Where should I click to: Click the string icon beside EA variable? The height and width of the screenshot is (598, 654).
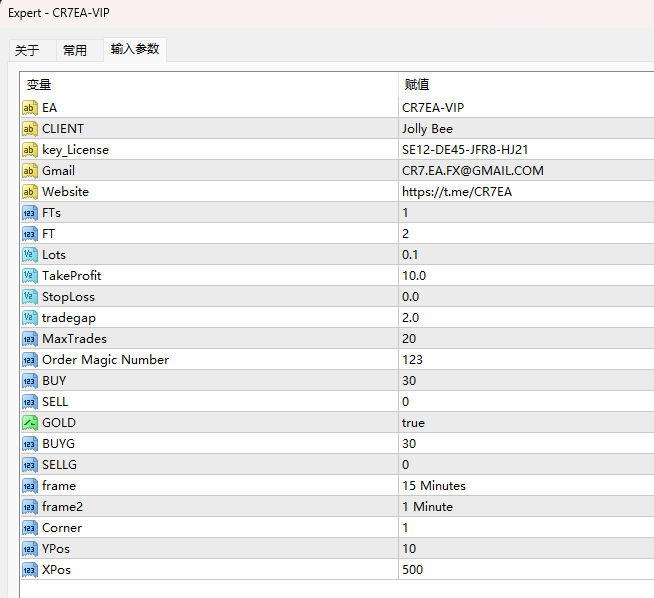pos(30,108)
